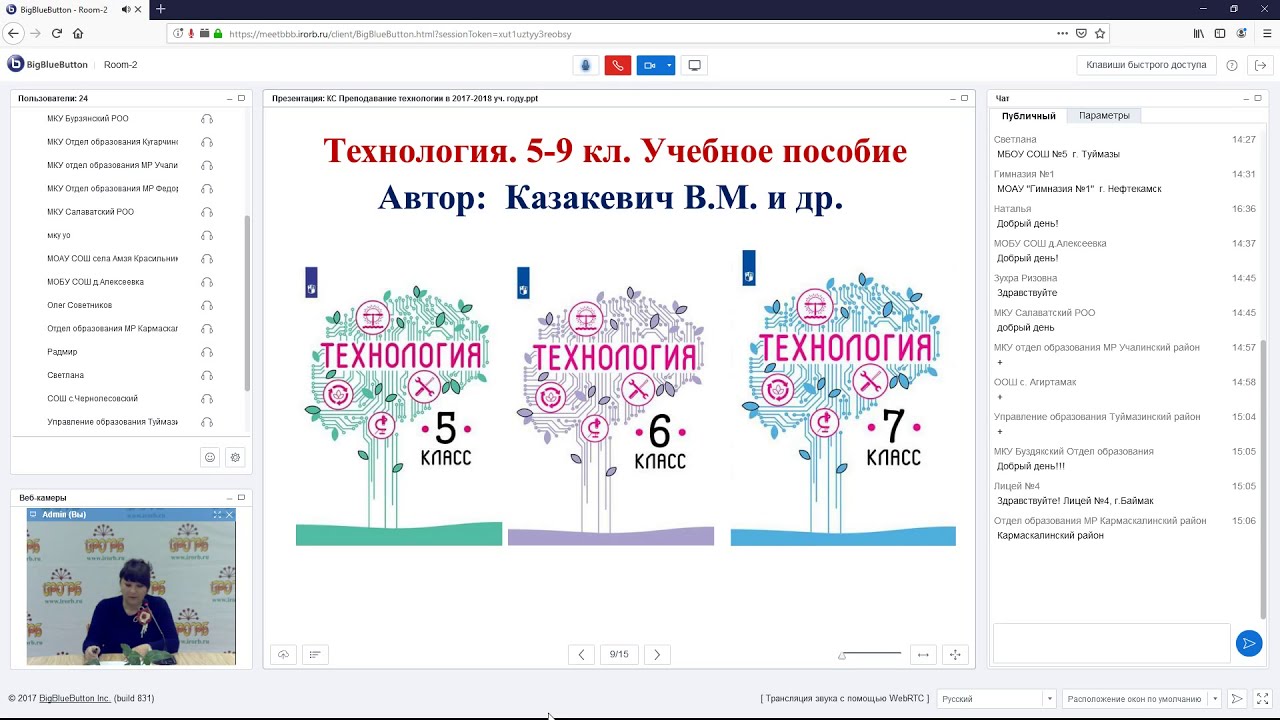This screenshot has height=720, width=1280.
Task: Show slide thumbnails list
Action: [314, 654]
